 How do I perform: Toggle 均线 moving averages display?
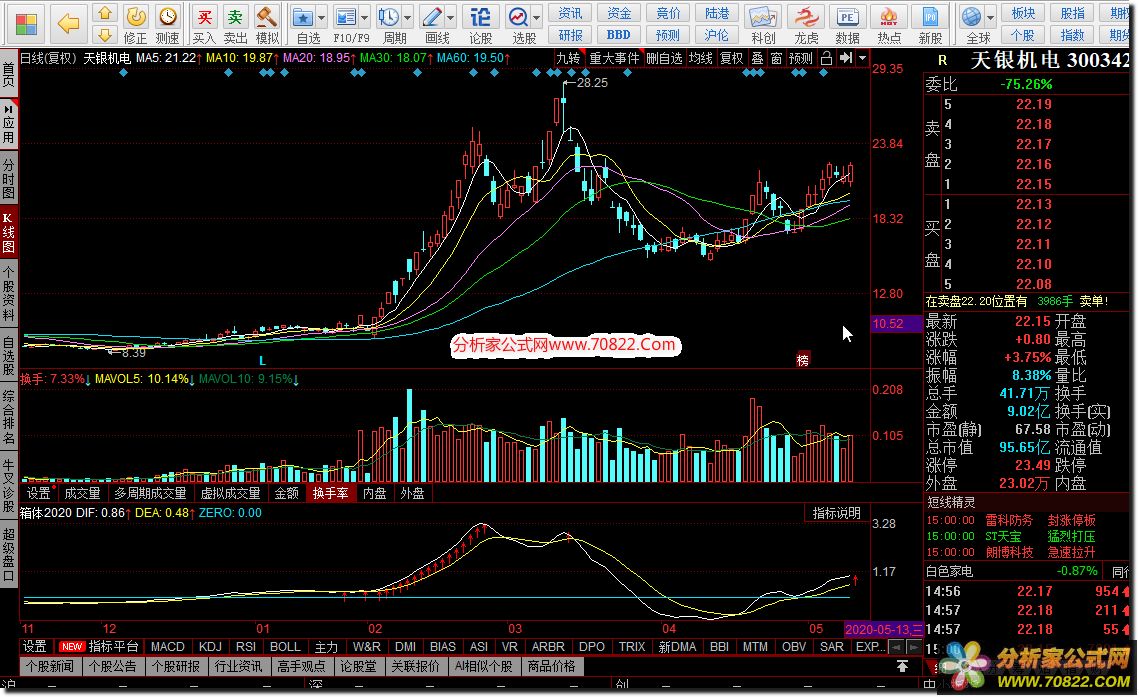[700, 58]
